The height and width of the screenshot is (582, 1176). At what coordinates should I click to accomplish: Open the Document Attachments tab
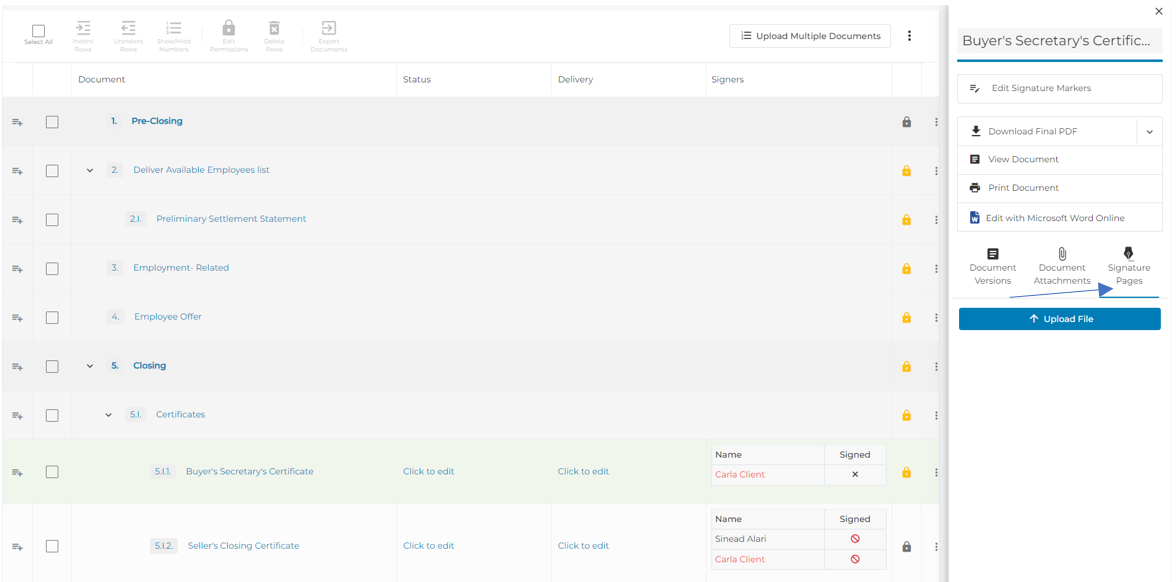pyautogui.click(x=1061, y=267)
